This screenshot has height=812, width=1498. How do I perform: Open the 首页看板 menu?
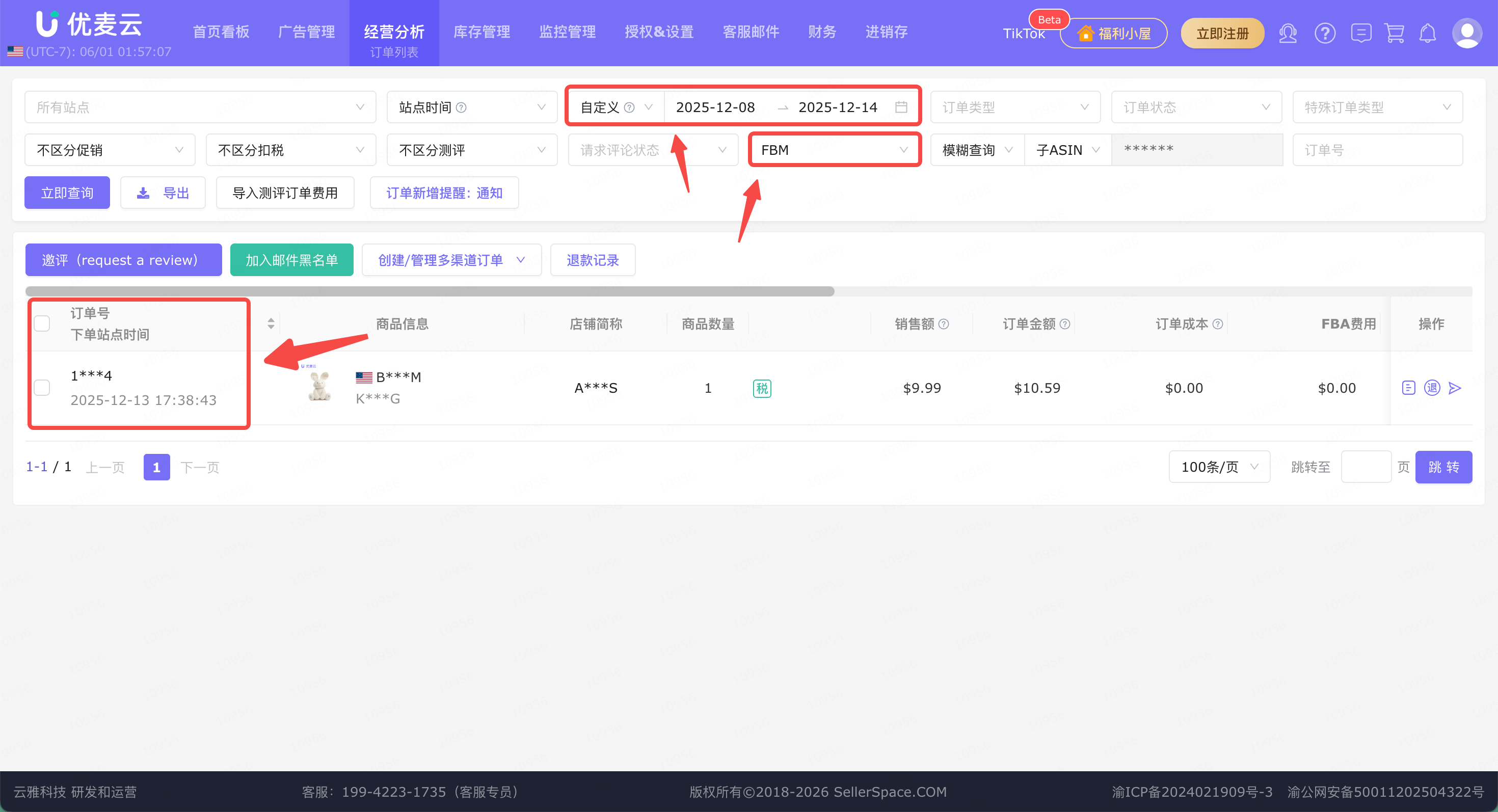pos(221,32)
